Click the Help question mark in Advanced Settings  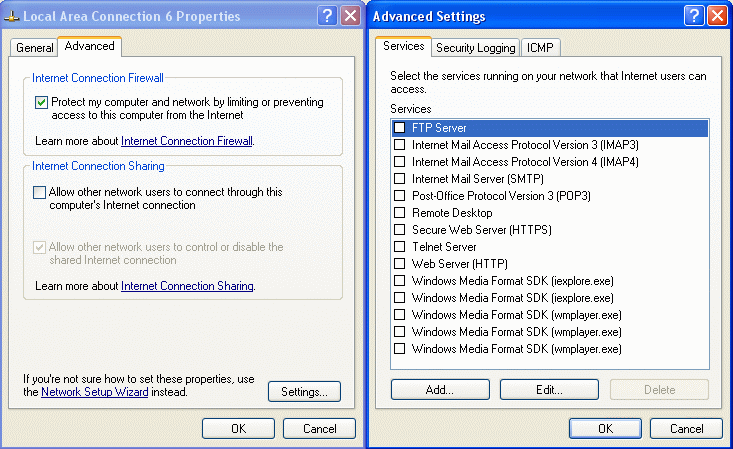(x=694, y=16)
